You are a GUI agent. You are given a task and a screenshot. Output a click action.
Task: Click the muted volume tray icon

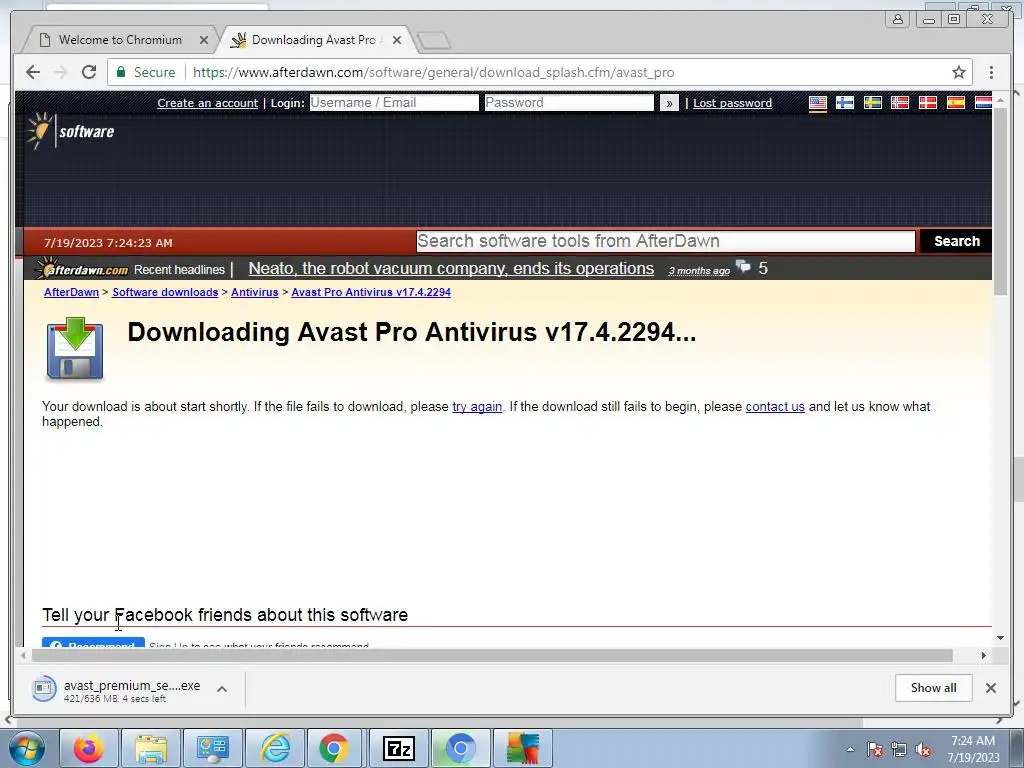pyautogui.click(x=923, y=750)
